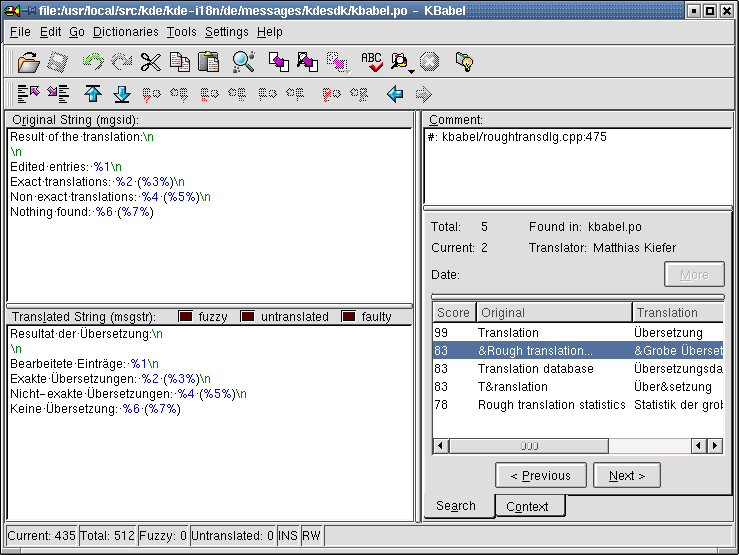Open the Catalog Manager lightbulb icon
Image resolution: width=739 pixels, height=555 pixels.
(x=464, y=62)
